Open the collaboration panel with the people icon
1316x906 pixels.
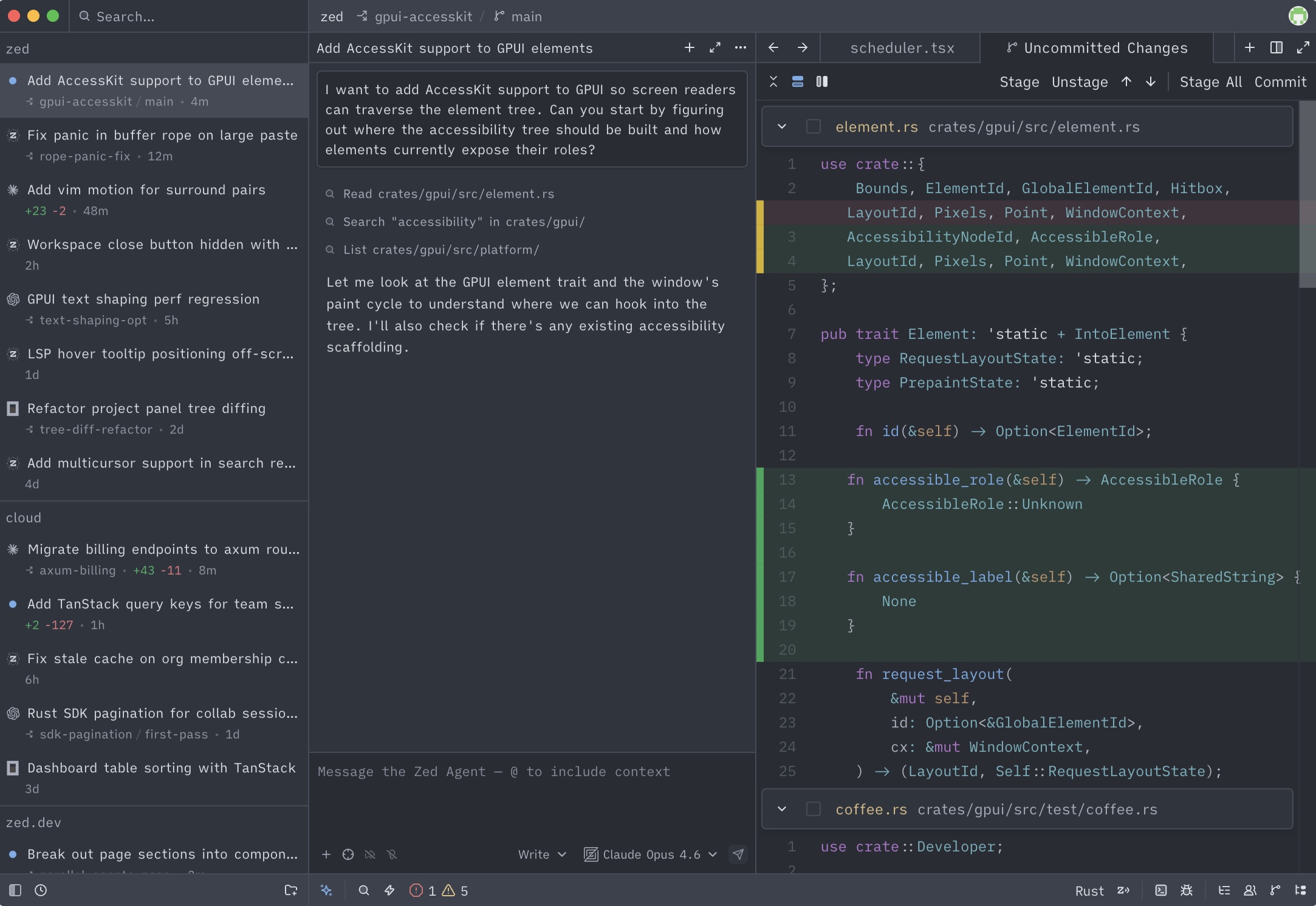1250,890
